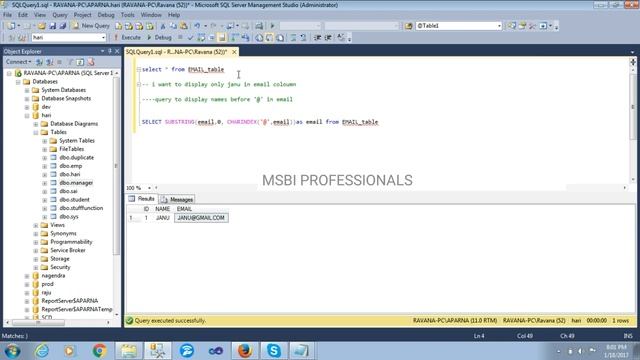
Task: Click the Object Explorer horizontal scrollbar
Action: coord(38,322)
